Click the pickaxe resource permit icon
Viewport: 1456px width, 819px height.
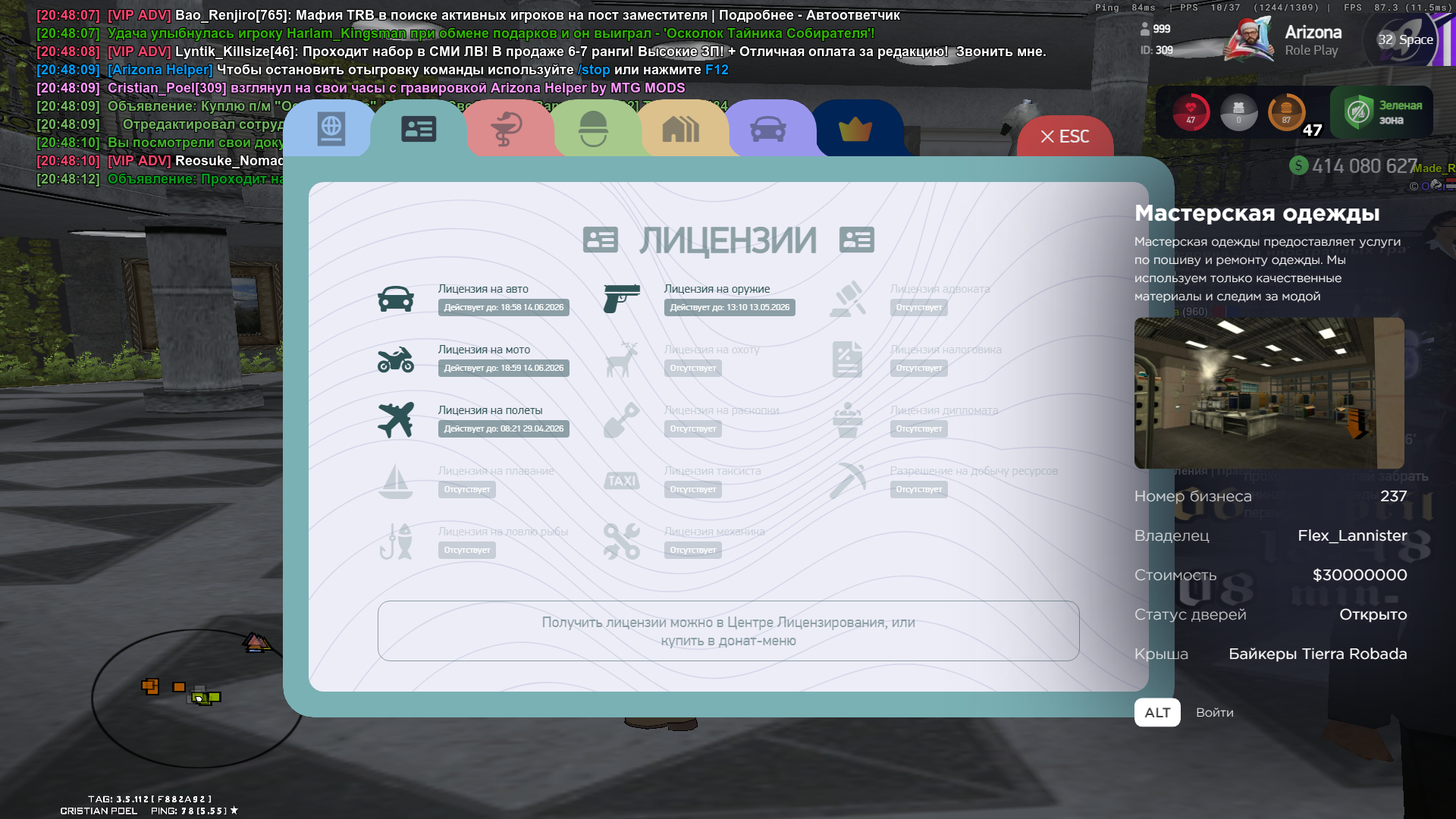point(847,481)
